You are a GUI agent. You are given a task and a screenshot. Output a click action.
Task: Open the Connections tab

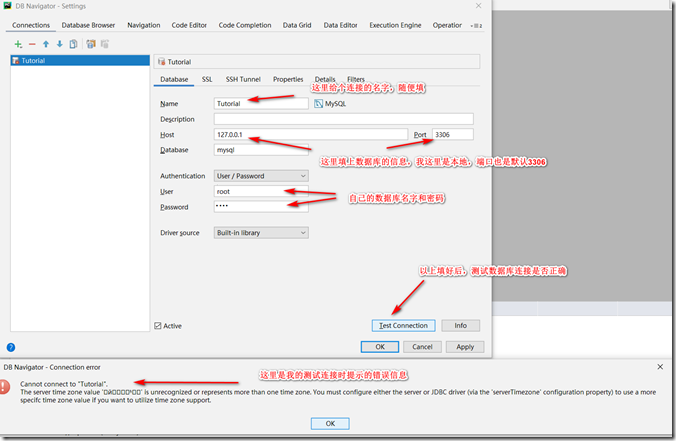(31, 25)
